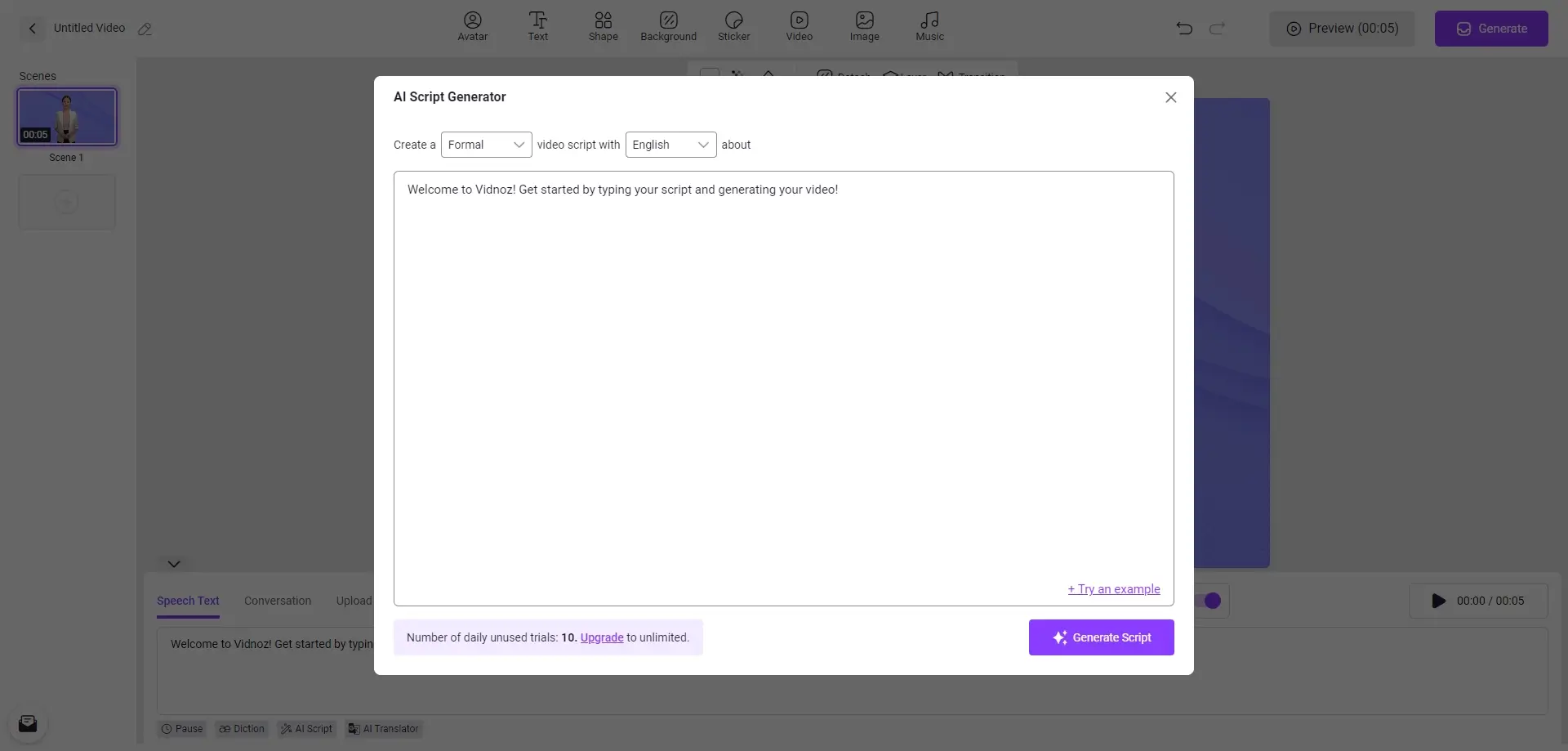Open the Background options

[x=668, y=26]
